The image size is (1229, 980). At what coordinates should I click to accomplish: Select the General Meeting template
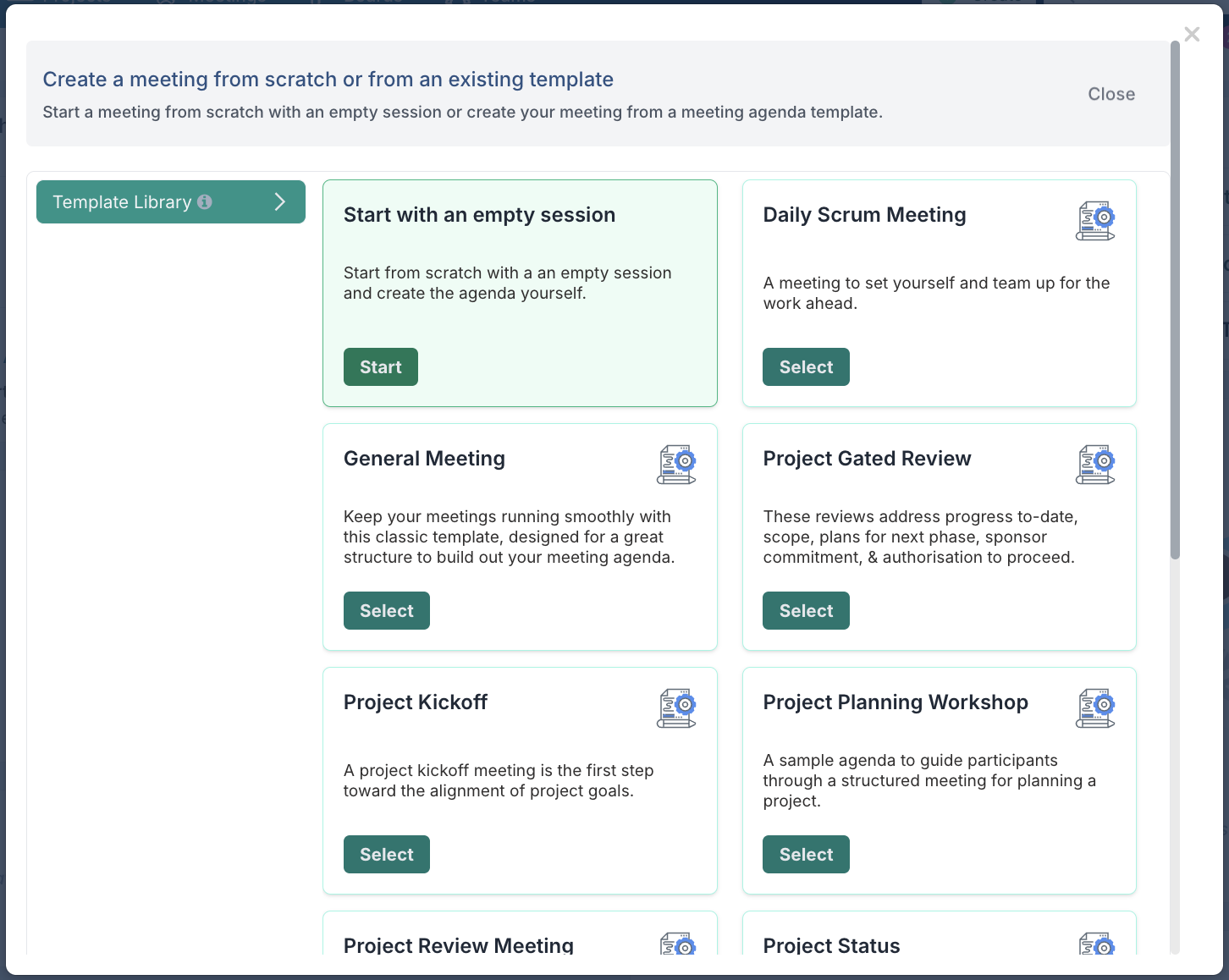(x=386, y=611)
